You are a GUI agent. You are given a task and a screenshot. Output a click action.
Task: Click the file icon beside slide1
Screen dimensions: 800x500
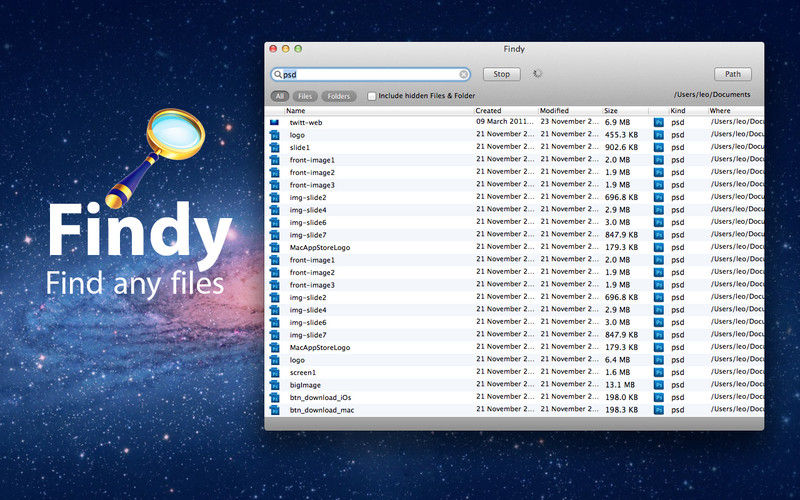274,147
